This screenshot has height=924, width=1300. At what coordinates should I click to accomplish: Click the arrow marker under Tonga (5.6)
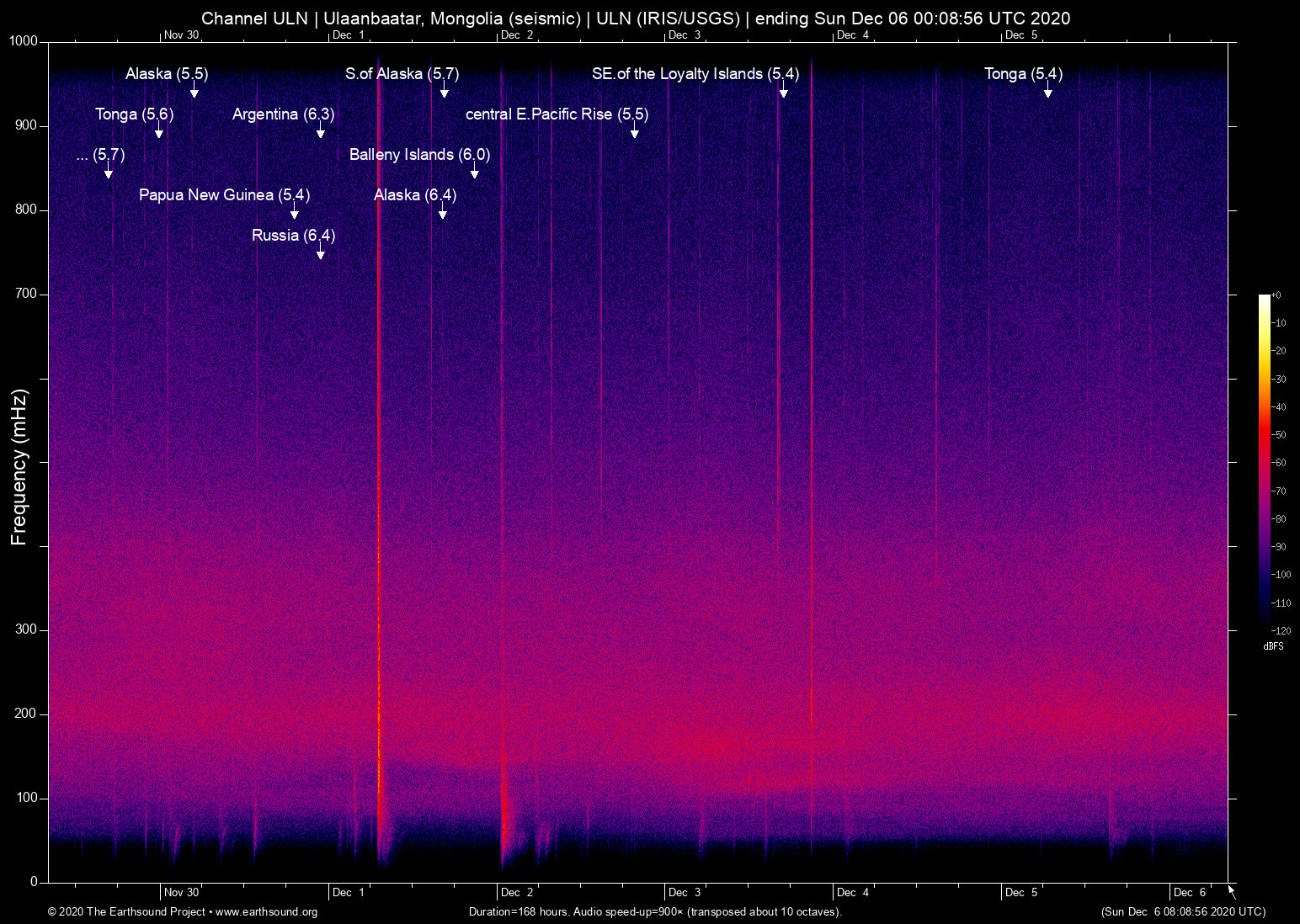coord(158,131)
